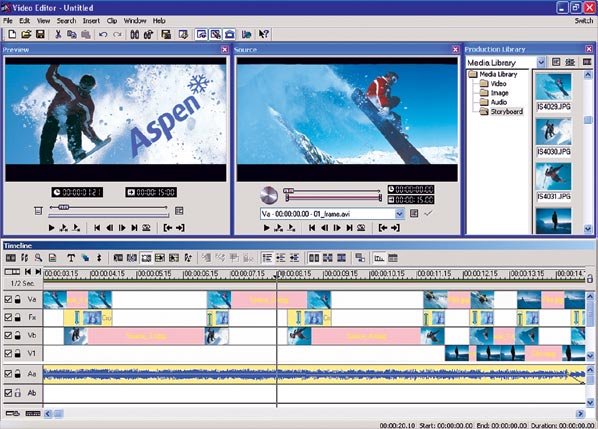Open the Clip menu
The image size is (598, 429).
(112, 21)
